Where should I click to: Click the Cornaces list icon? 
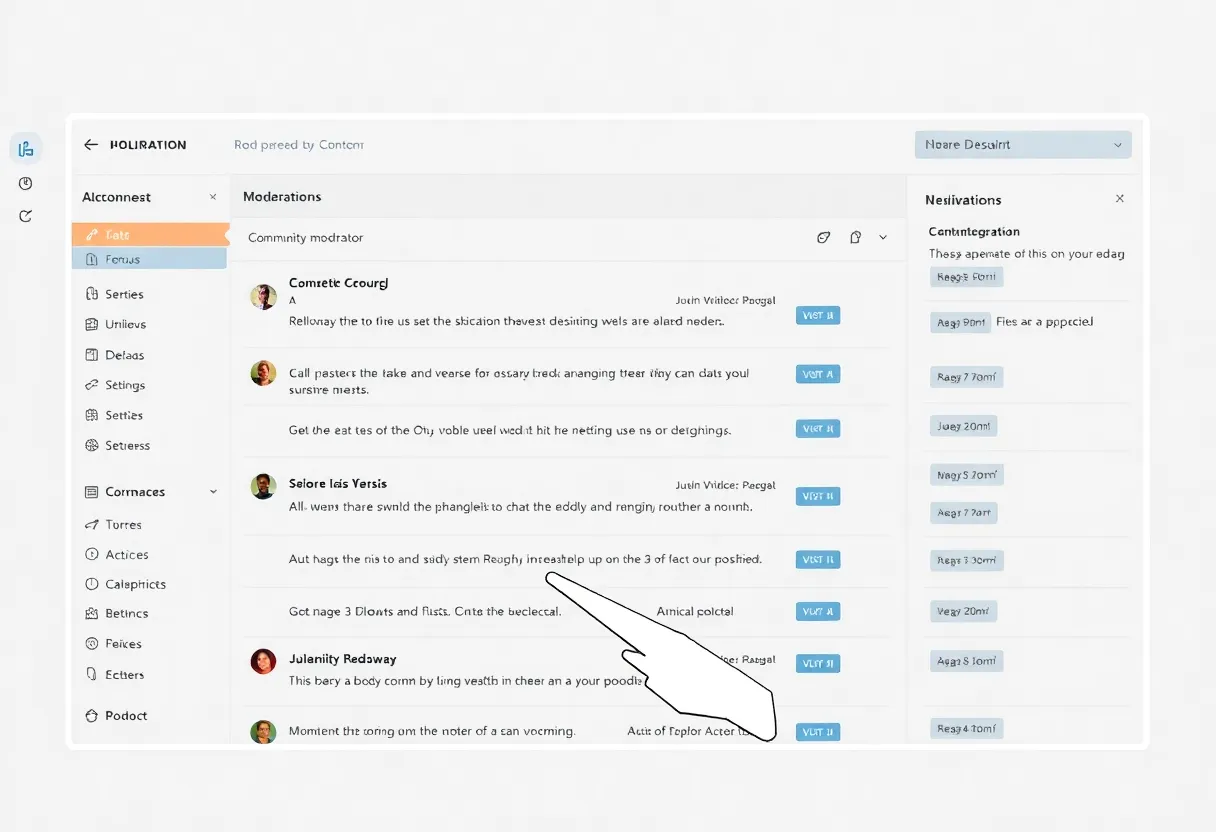[x=92, y=492]
